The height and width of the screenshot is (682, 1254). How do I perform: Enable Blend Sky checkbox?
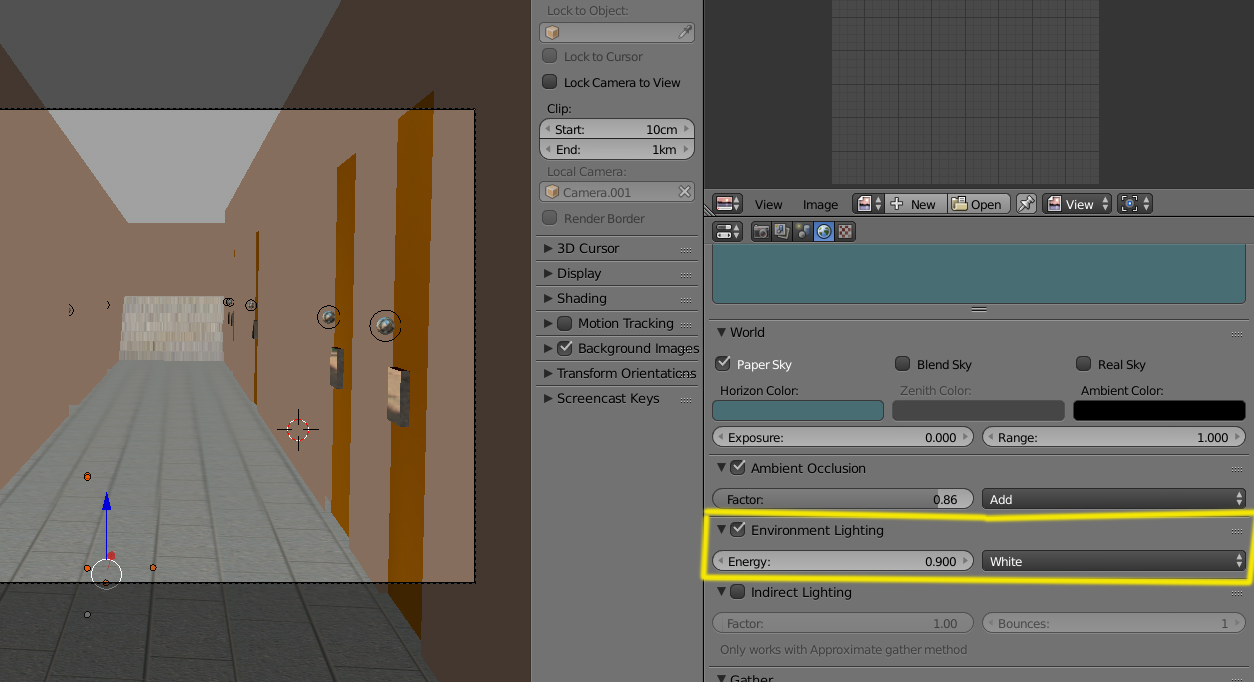pyautogui.click(x=902, y=364)
